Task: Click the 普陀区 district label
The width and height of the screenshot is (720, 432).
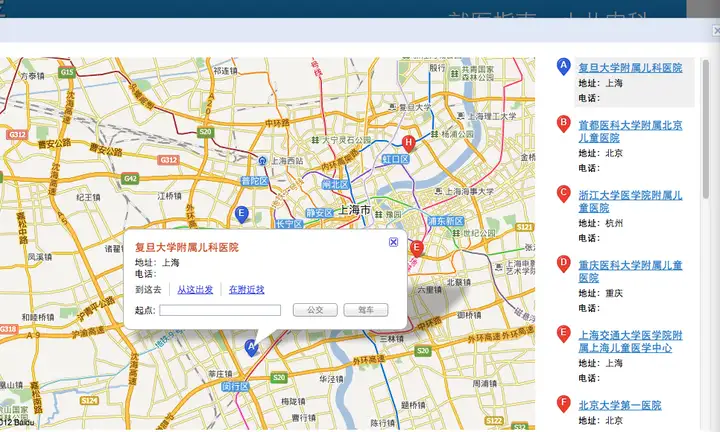Action: click(254, 181)
